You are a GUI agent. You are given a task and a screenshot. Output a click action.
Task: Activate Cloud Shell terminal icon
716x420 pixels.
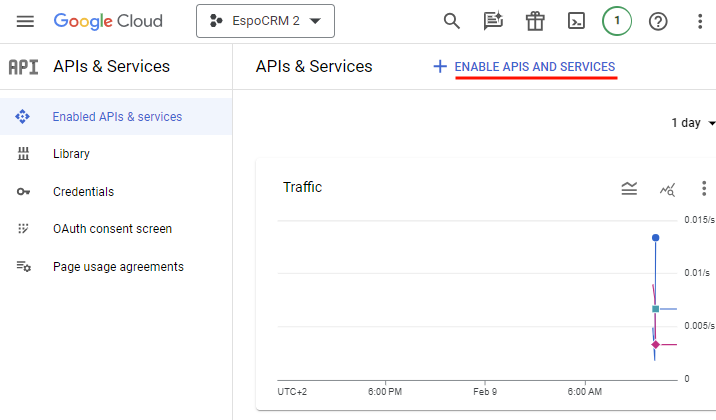576,21
